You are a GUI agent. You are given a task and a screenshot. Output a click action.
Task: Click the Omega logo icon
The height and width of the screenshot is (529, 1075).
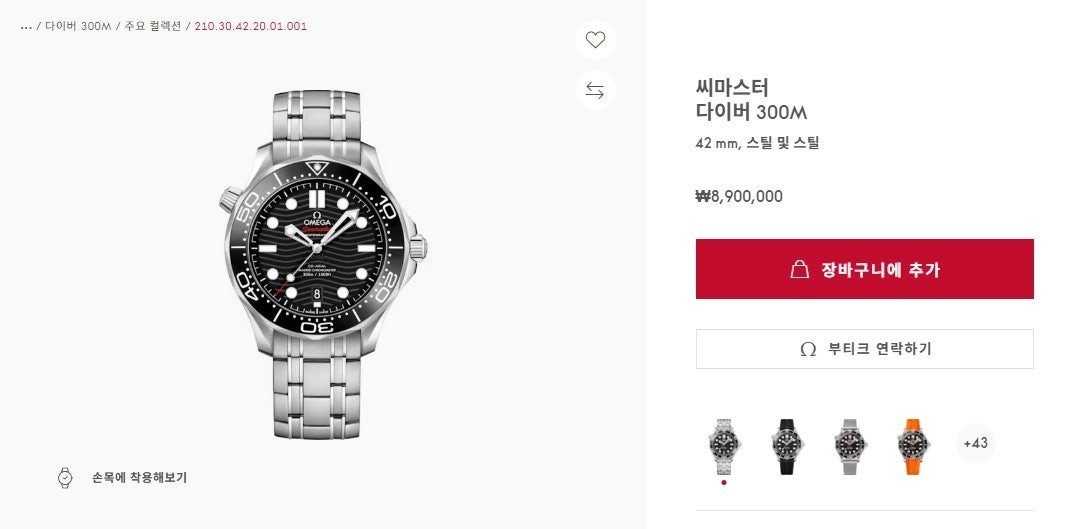[x=808, y=349]
